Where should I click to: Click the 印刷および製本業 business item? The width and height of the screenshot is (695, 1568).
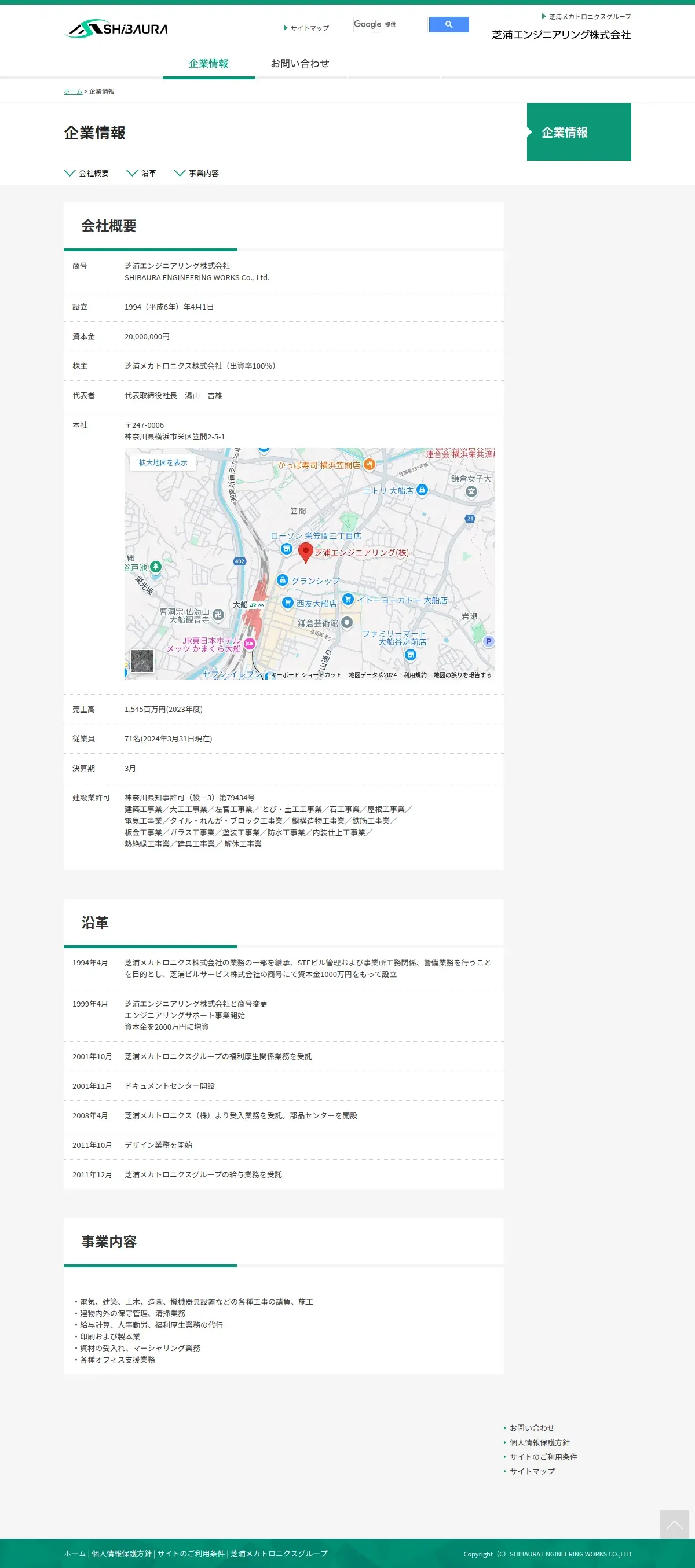point(109,1336)
